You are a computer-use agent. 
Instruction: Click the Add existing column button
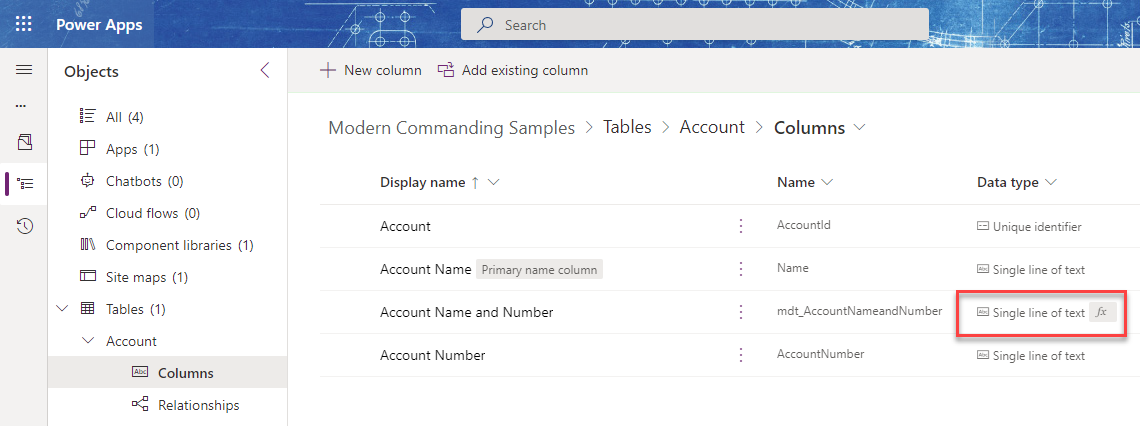point(513,71)
